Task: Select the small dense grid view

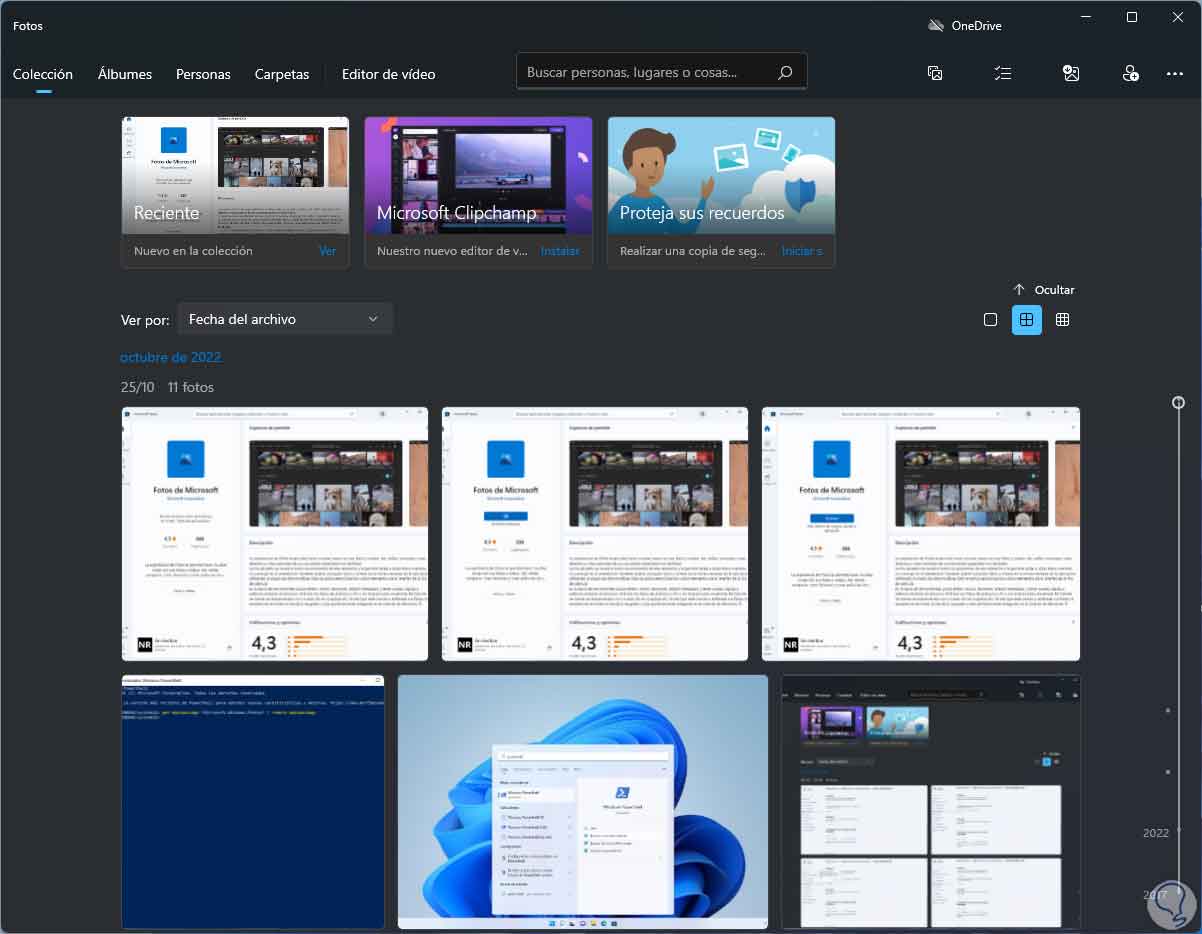Action: [1062, 320]
